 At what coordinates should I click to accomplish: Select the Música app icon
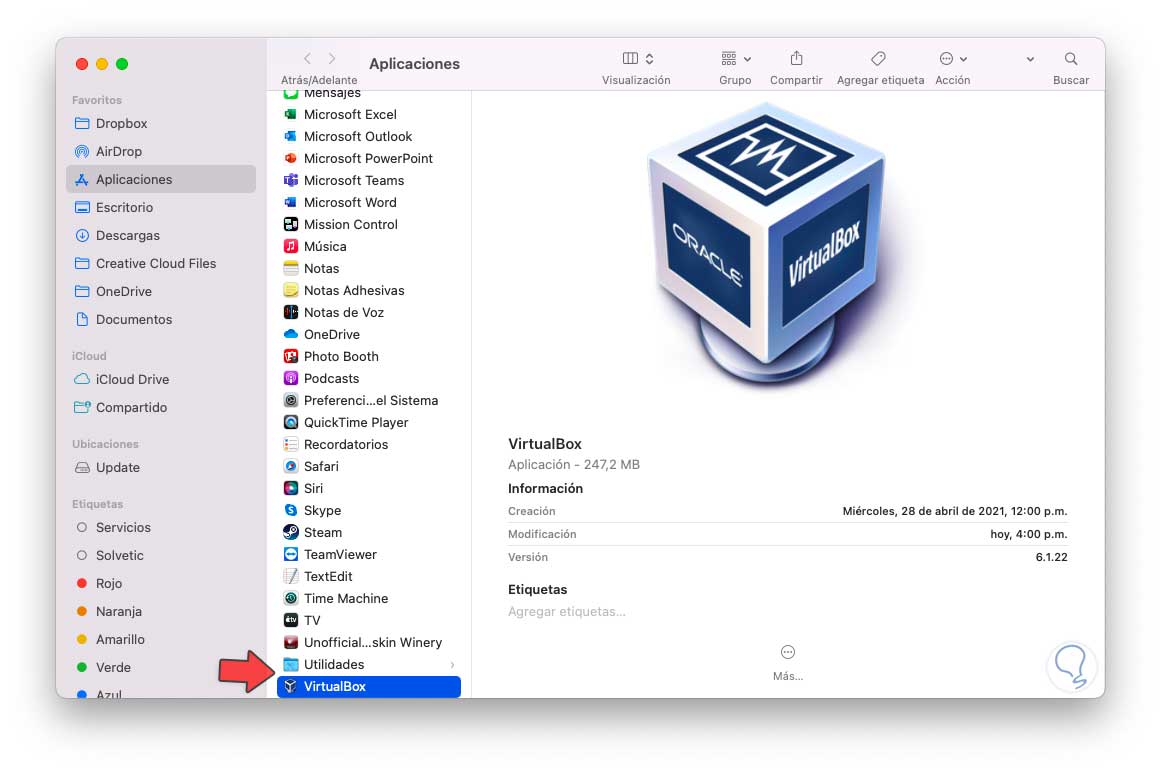291,246
